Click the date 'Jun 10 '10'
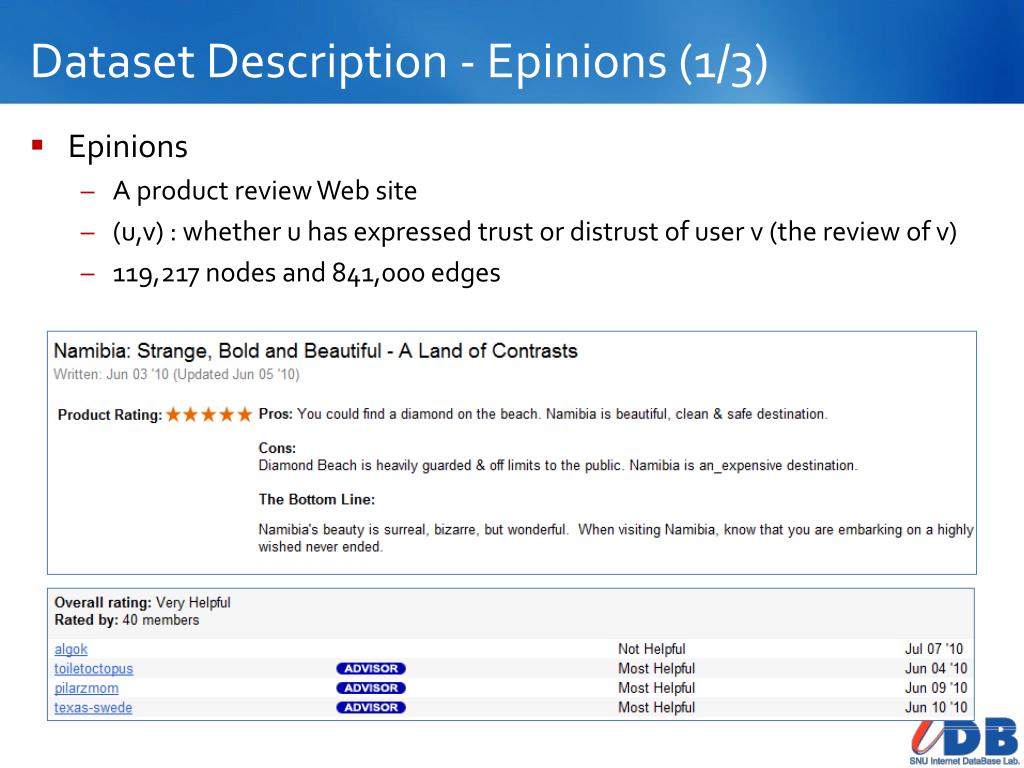The image size is (1024, 768). (x=936, y=708)
